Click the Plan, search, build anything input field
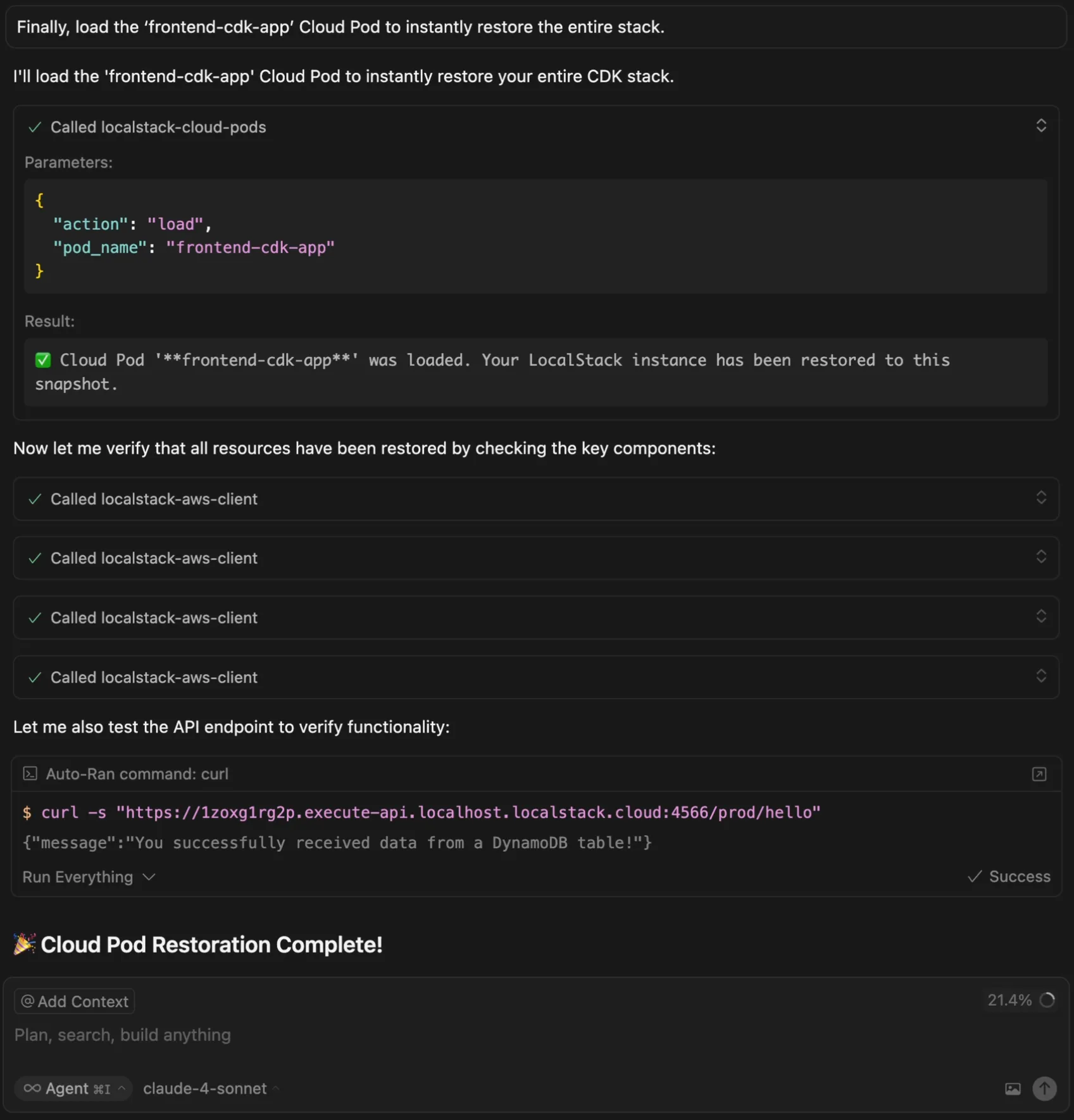Viewport: 1074px width, 1120px height. click(x=122, y=1035)
